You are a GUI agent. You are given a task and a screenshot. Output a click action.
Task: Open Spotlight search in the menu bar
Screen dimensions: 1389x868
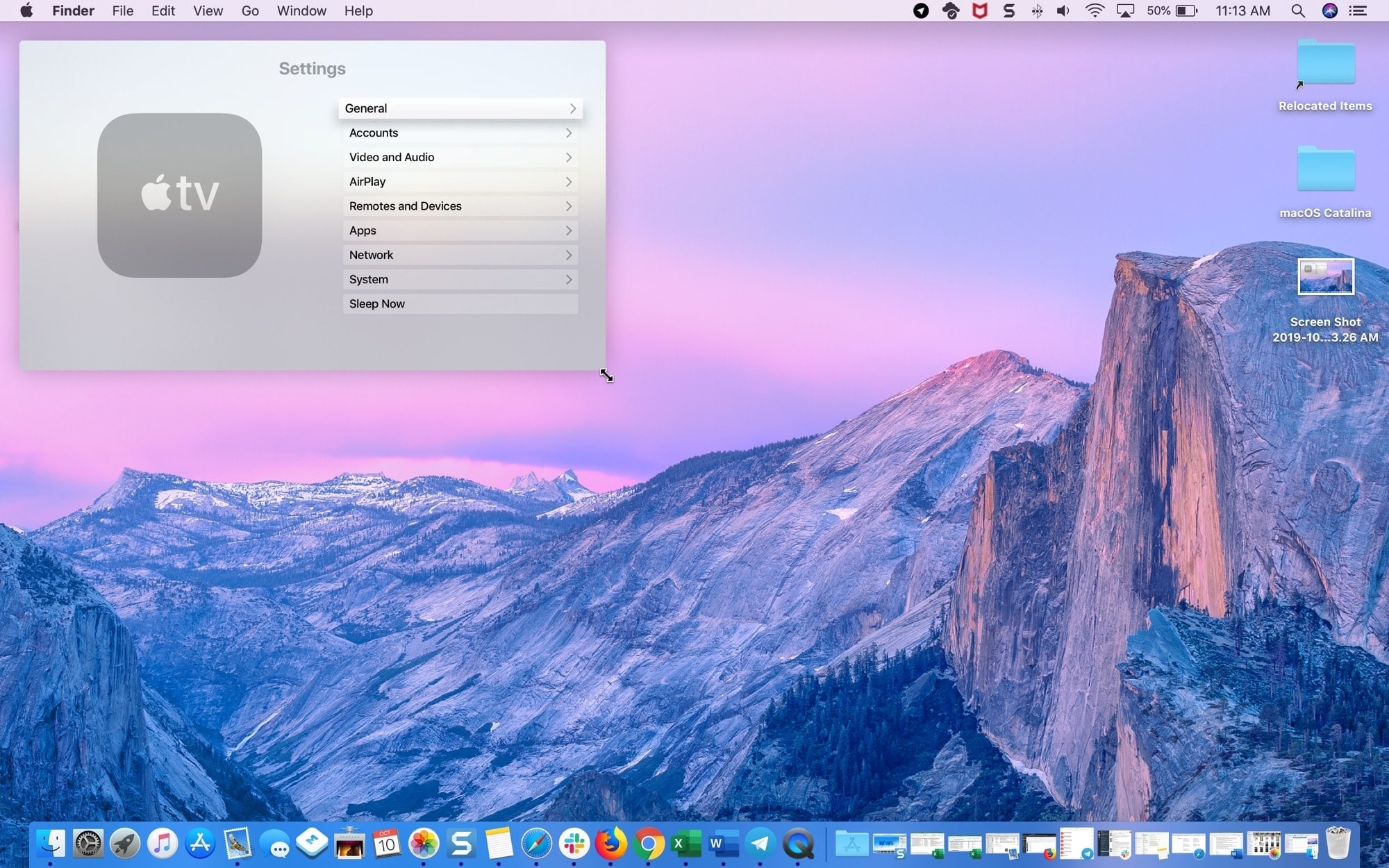click(1297, 10)
